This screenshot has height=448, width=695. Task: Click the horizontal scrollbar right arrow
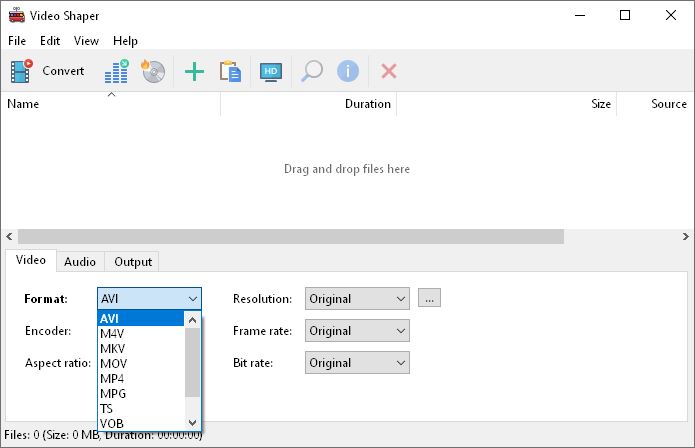(x=686, y=237)
